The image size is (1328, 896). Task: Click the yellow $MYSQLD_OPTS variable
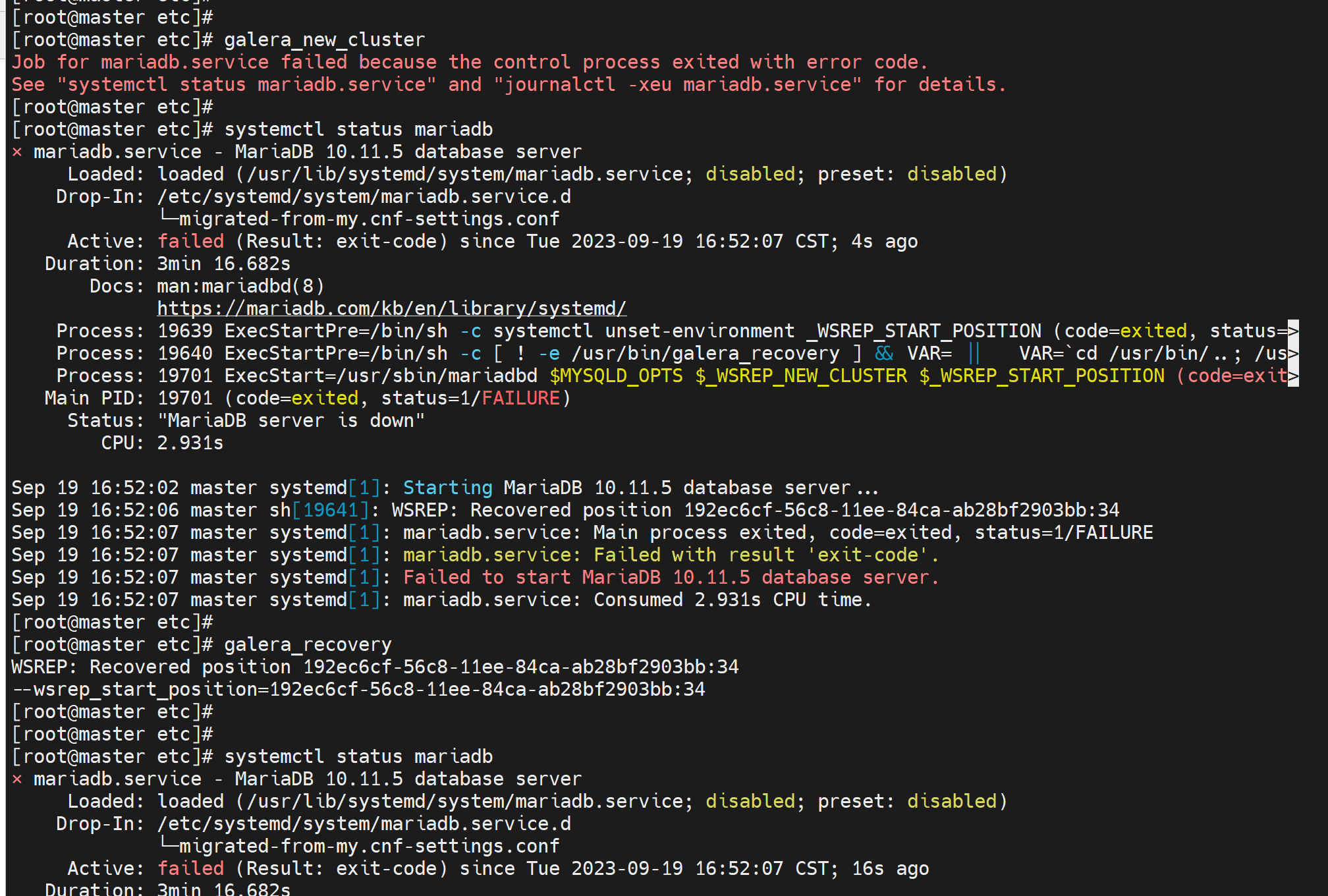coord(616,376)
